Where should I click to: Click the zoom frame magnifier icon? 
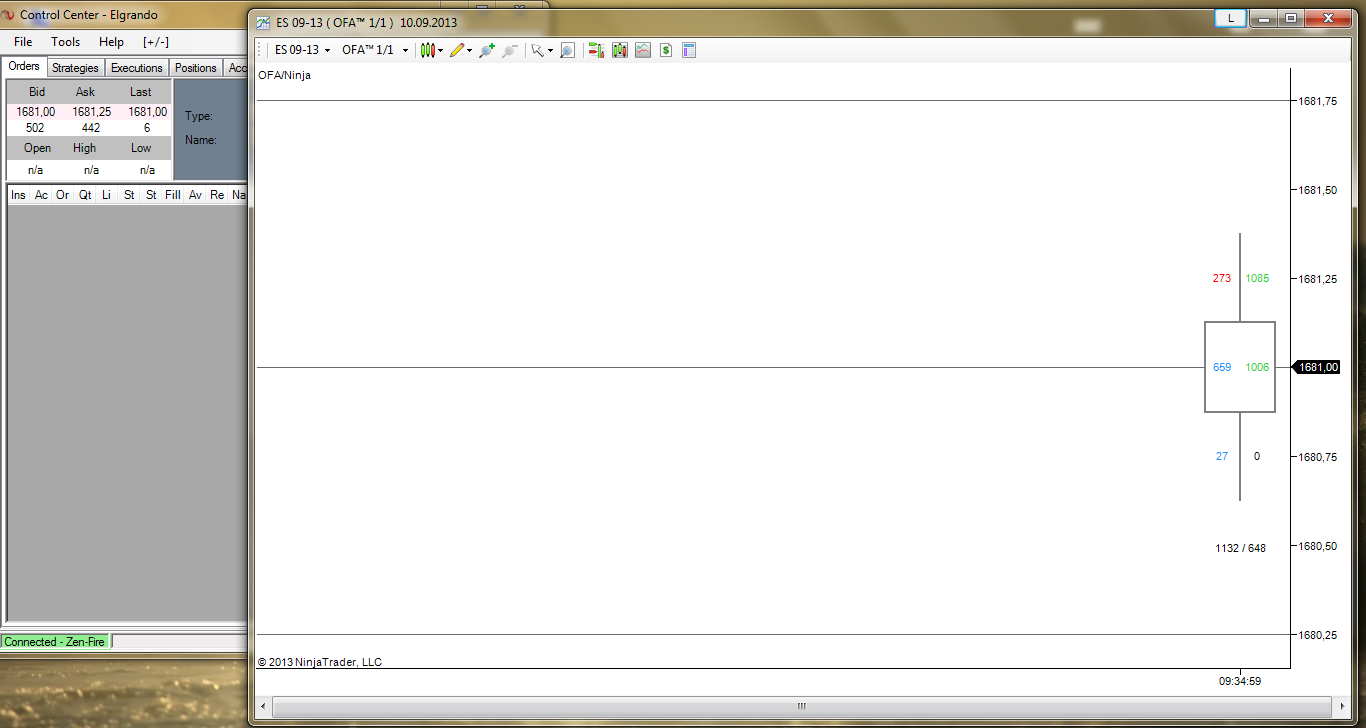coord(567,50)
